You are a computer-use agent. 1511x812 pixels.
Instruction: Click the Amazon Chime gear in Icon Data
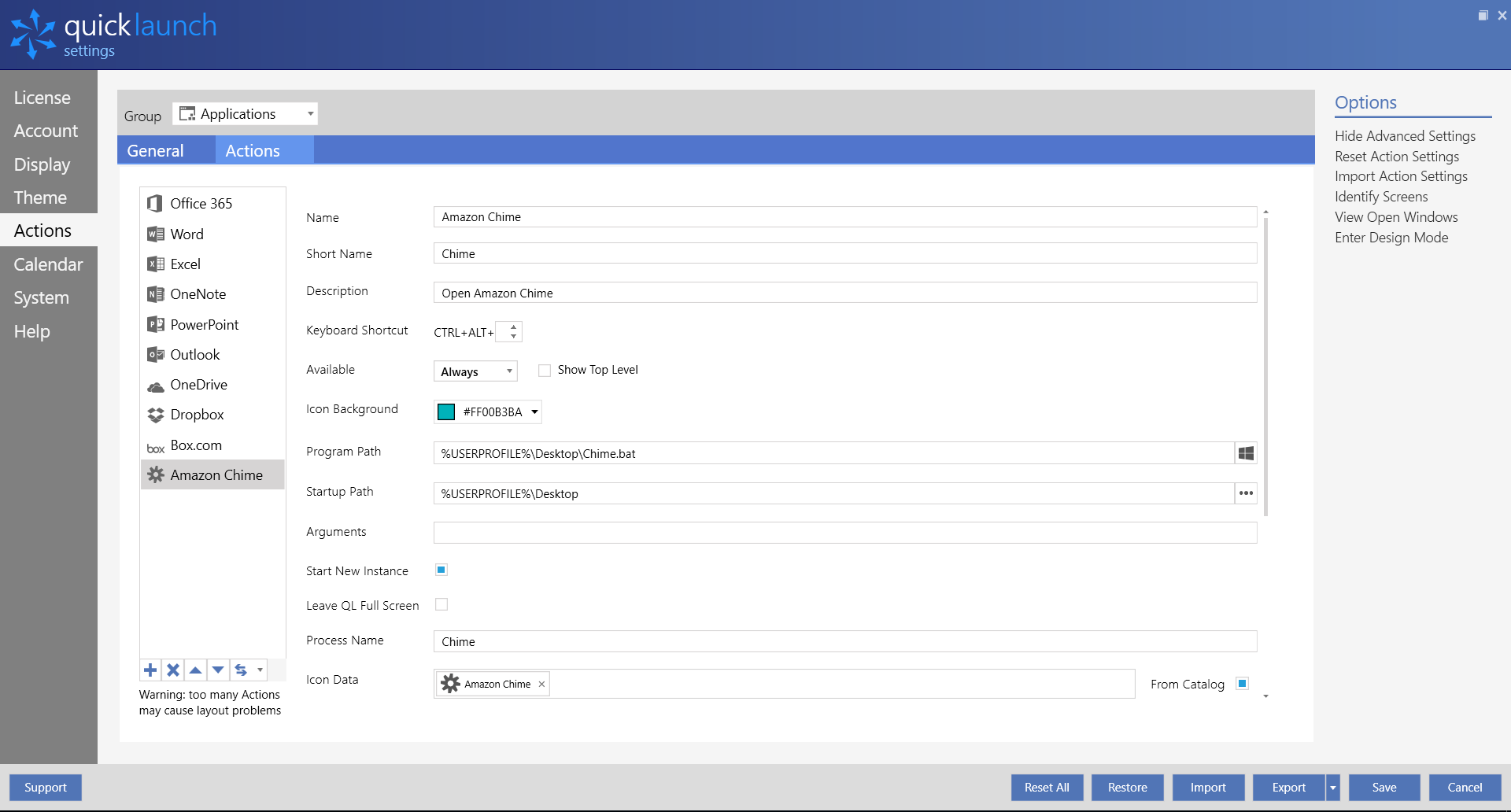coord(450,684)
